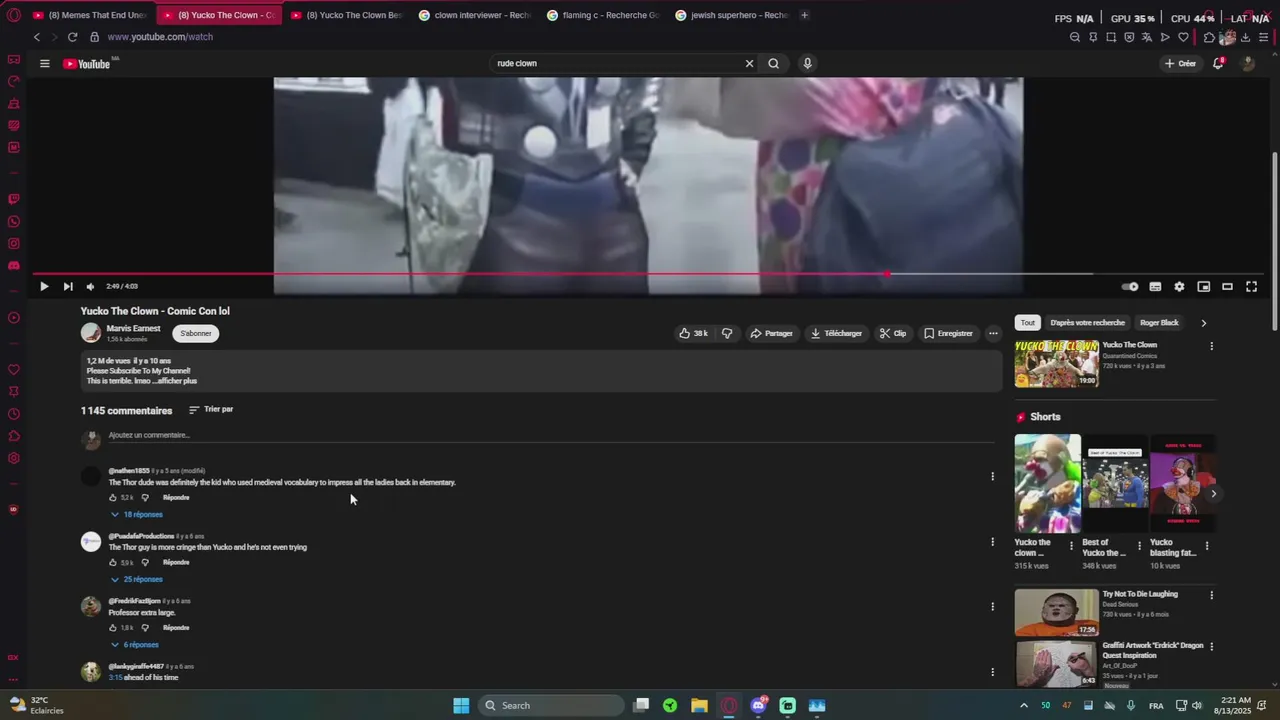The image size is (1280, 720).
Task: Like the 'Professor extra large' comment
Action: pyautogui.click(x=113, y=627)
